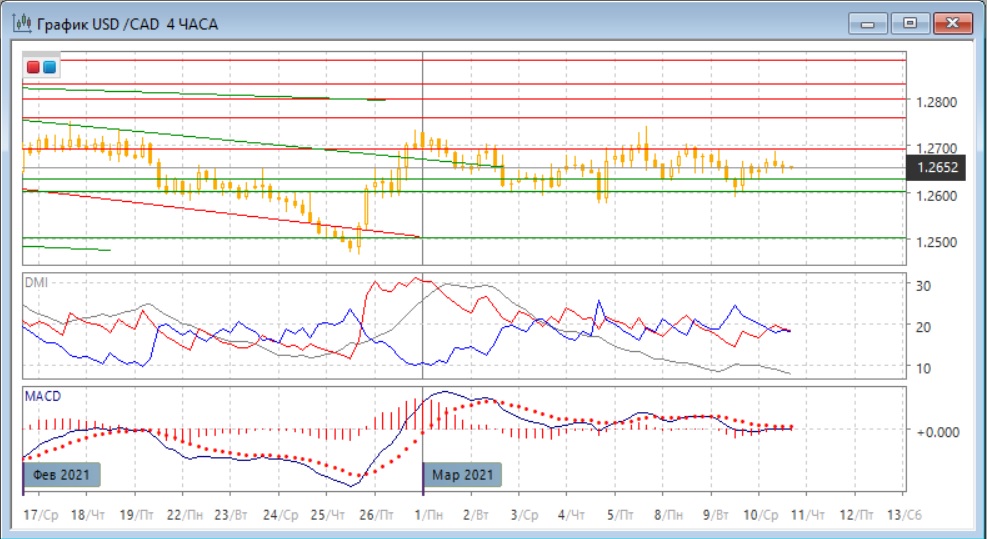The height and width of the screenshot is (539, 987).
Task: Maximize the USD/CAD chart window
Action: [910, 23]
